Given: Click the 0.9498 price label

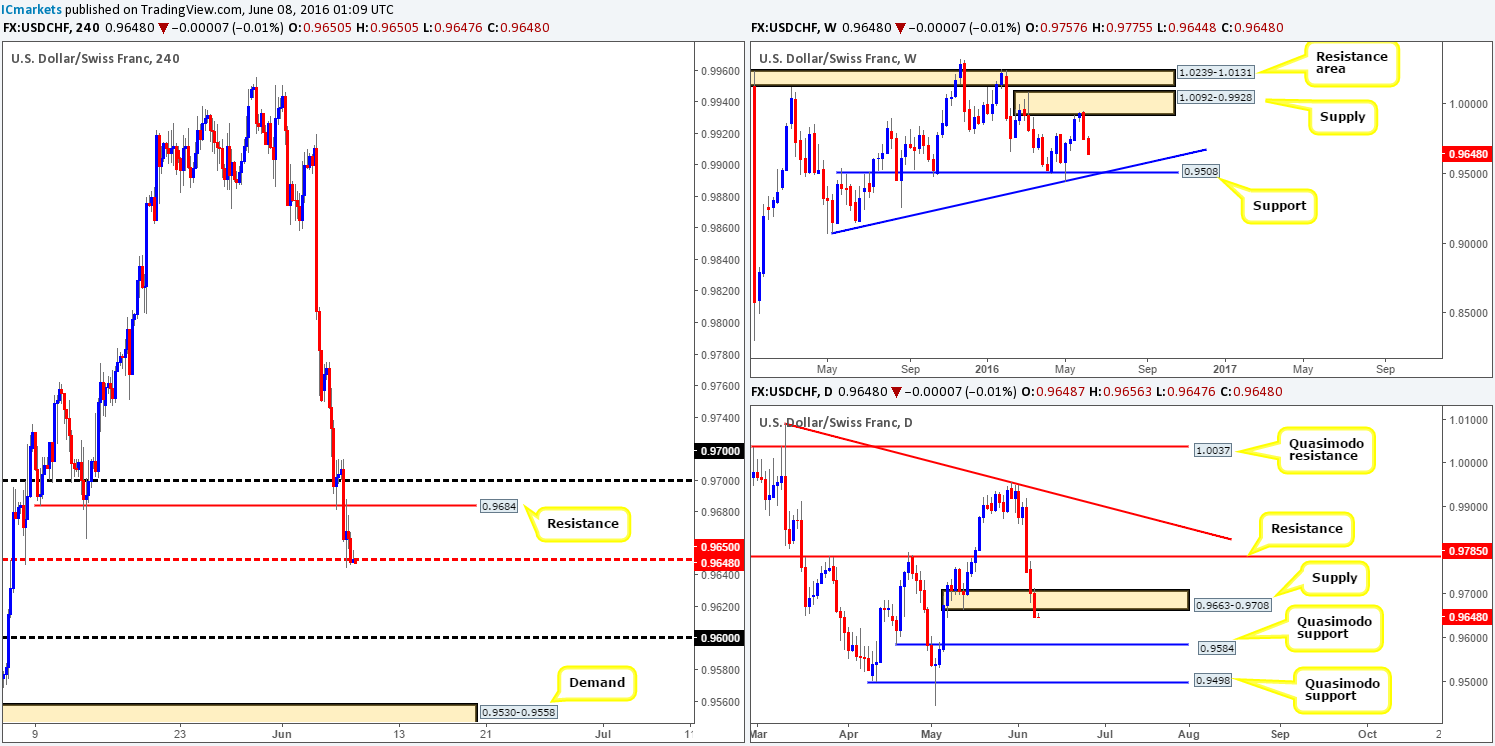Looking at the screenshot, I should 1214,682.
